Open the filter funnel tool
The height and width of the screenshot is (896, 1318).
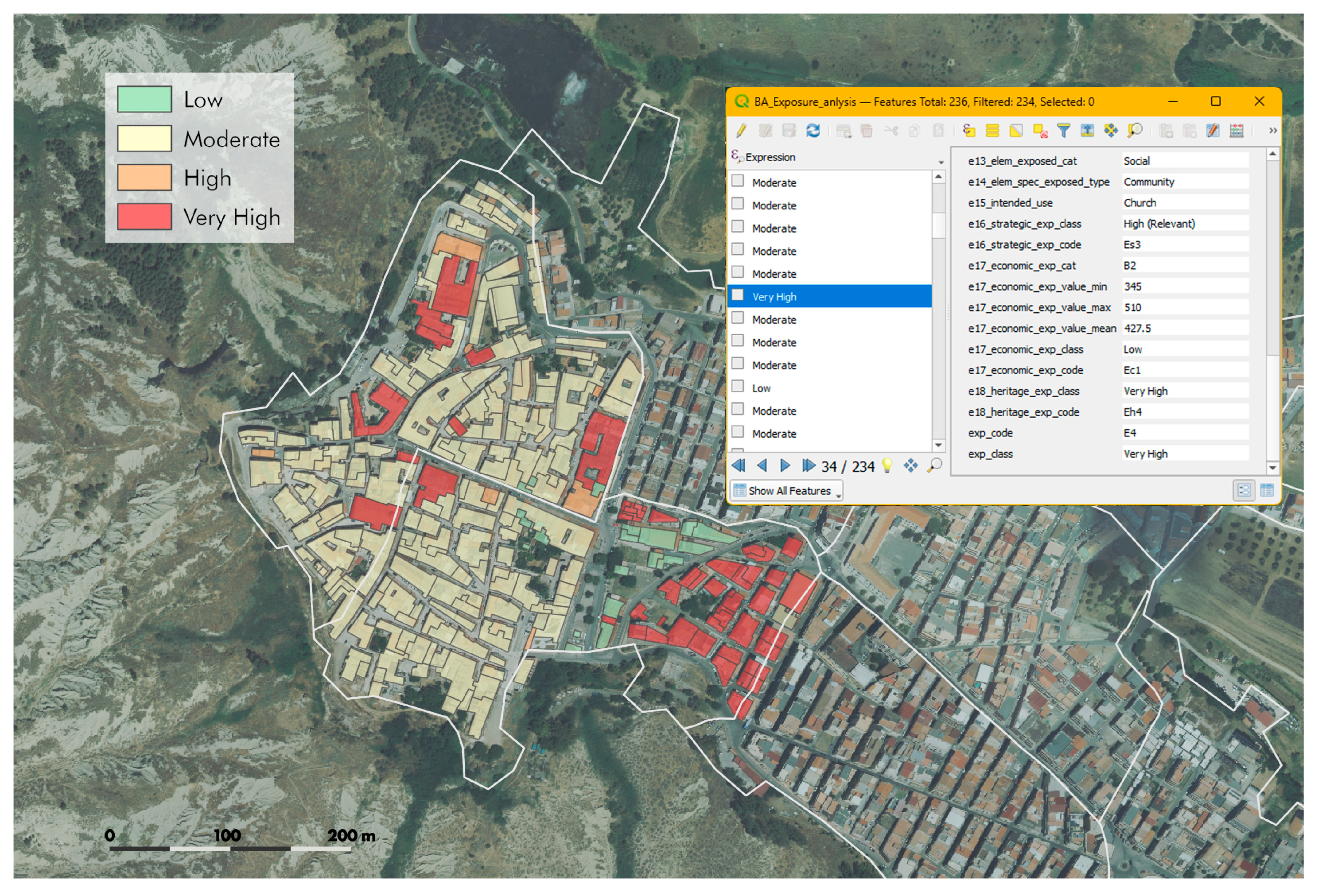click(1063, 131)
